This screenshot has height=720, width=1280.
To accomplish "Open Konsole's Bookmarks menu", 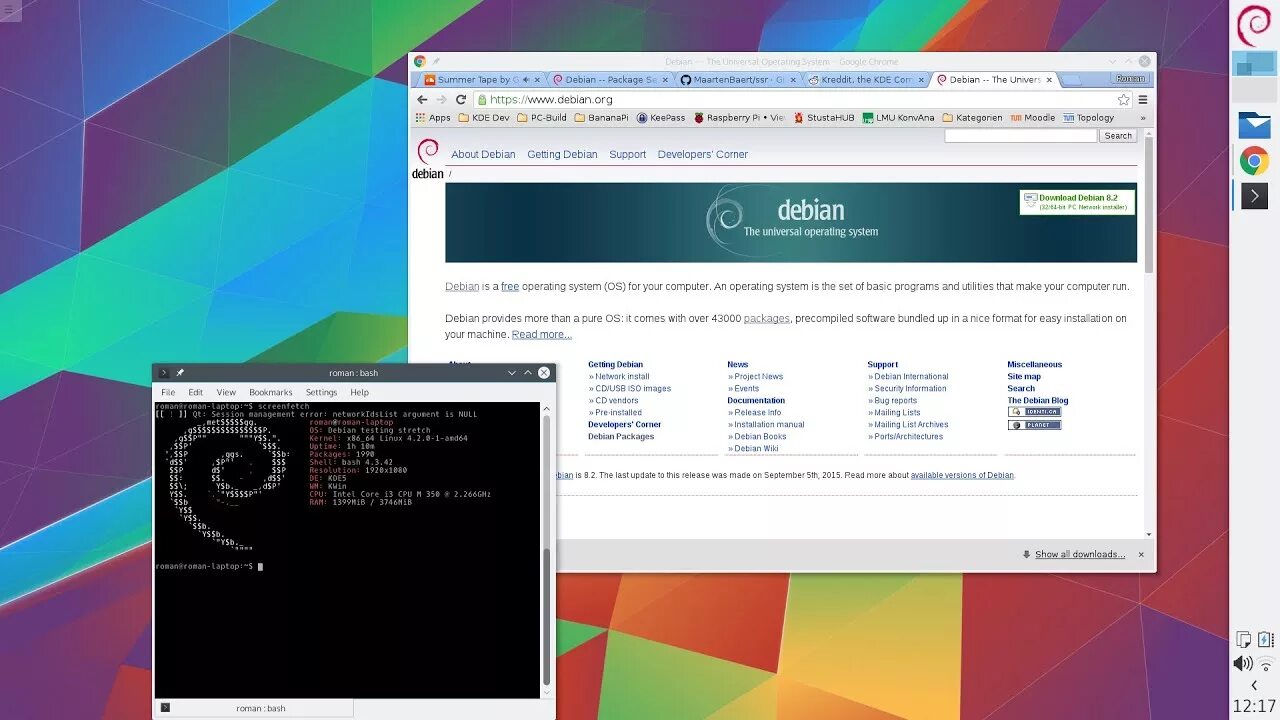I will coord(271,392).
